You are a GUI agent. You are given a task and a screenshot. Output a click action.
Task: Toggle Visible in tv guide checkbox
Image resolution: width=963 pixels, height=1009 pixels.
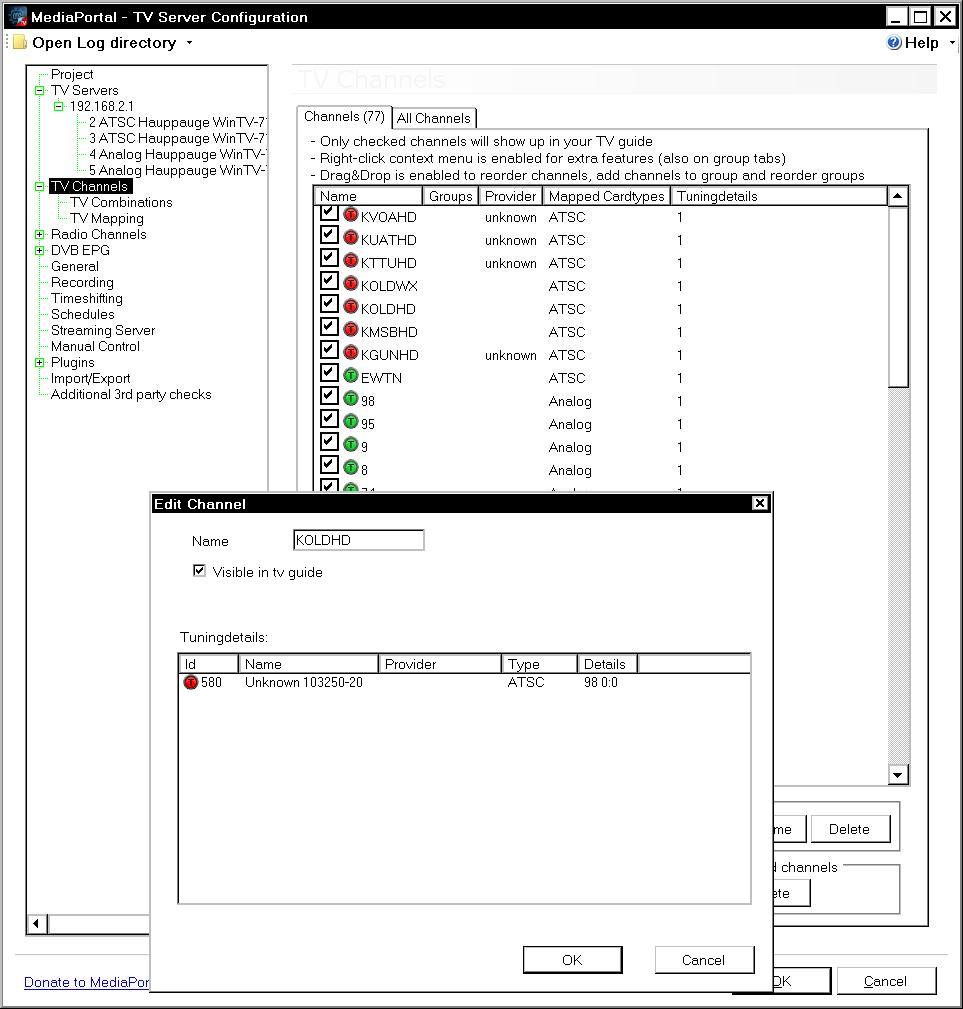[x=199, y=571]
